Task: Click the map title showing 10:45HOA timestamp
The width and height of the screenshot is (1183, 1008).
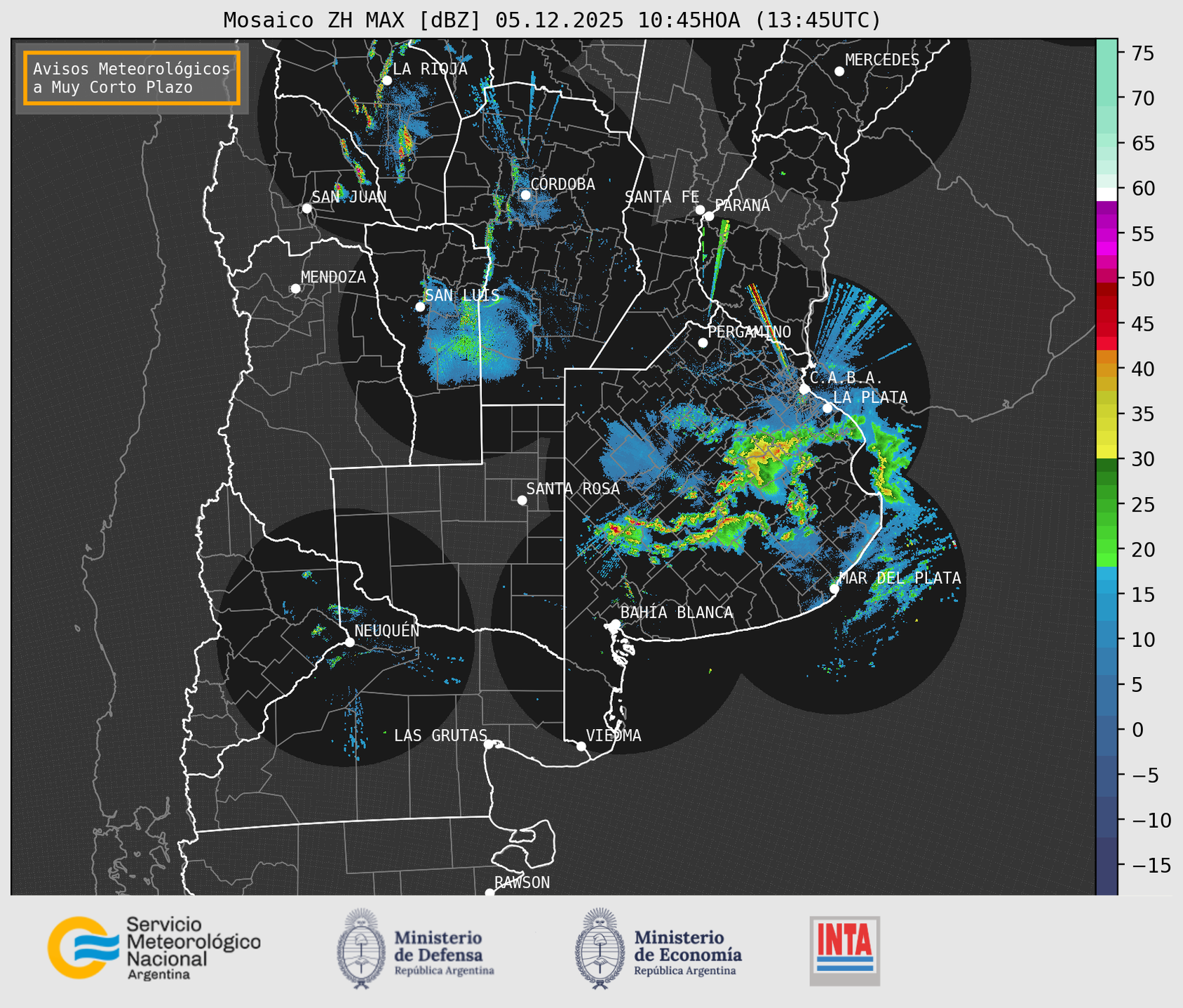Action: point(552,20)
